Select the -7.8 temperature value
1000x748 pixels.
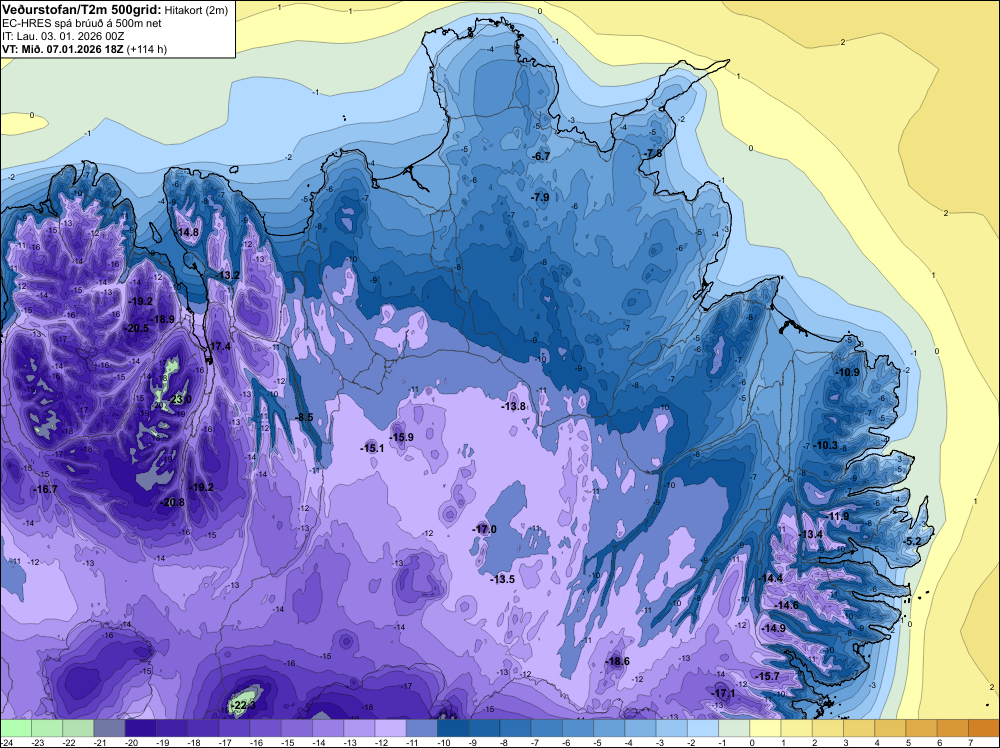654,154
